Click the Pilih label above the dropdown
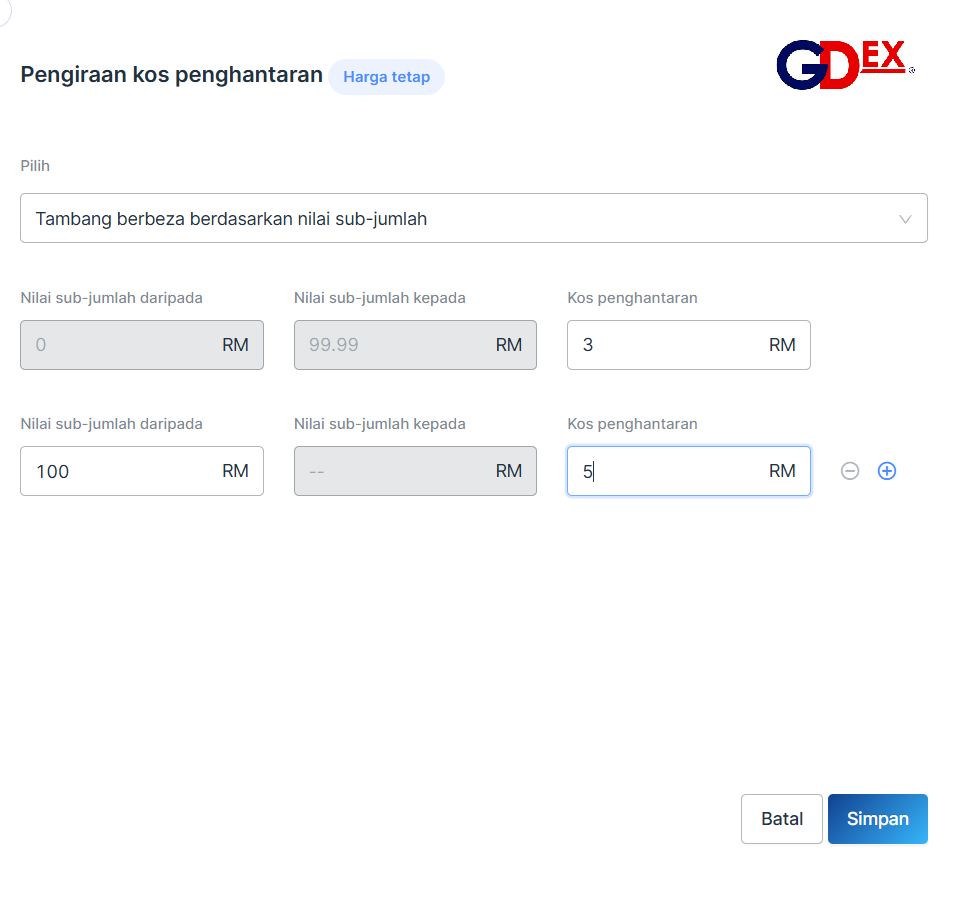The width and height of the screenshot is (964, 921). tap(35, 166)
